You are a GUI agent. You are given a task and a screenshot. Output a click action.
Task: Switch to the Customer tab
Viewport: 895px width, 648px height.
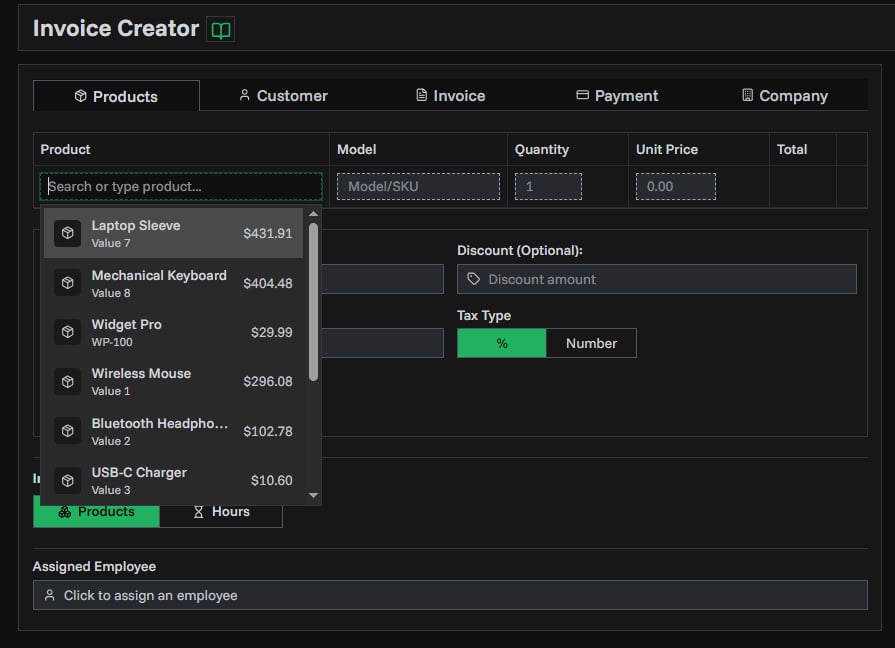pyautogui.click(x=284, y=95)
